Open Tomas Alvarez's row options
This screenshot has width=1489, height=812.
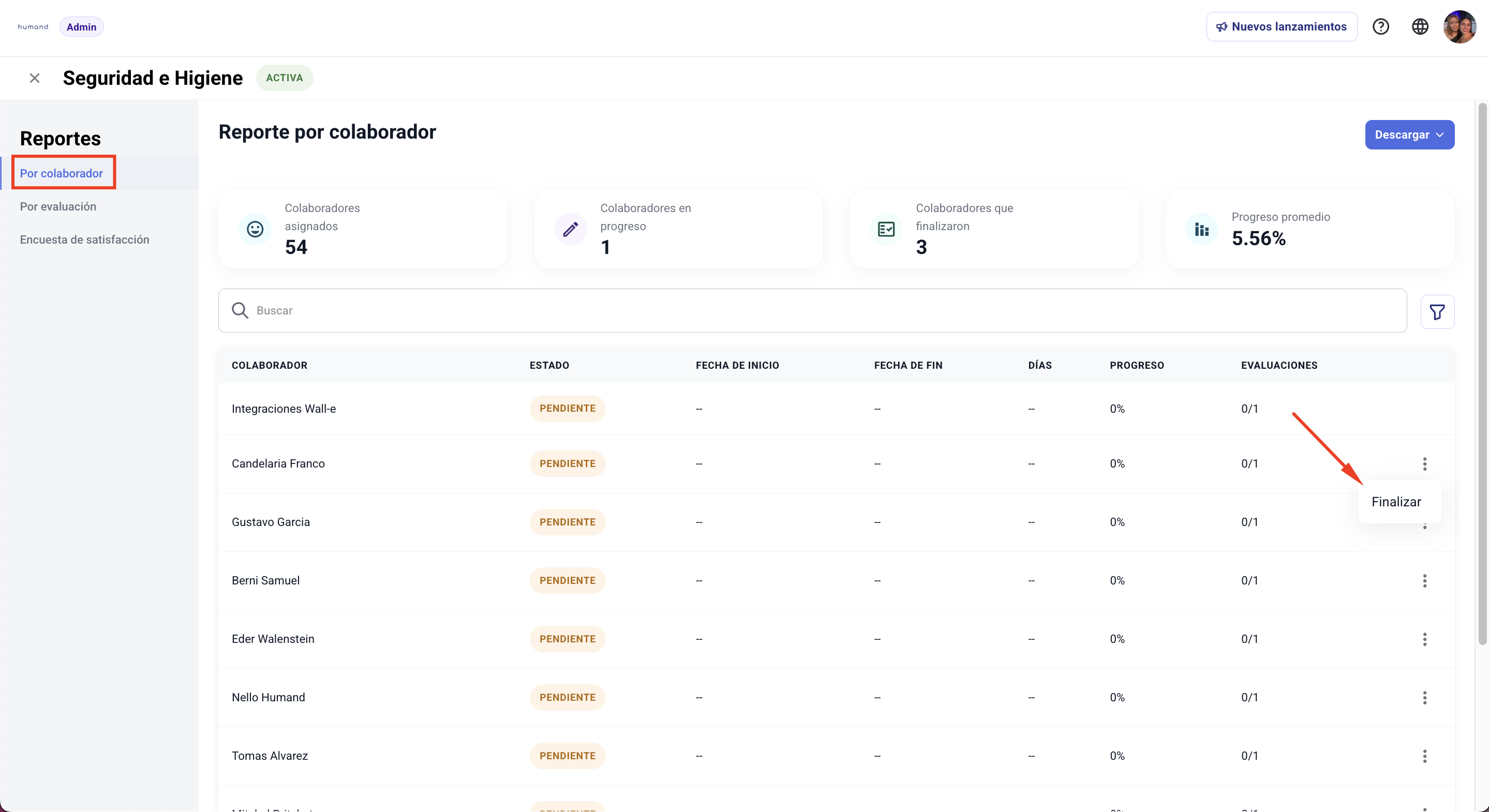[x=1424, y=755]
